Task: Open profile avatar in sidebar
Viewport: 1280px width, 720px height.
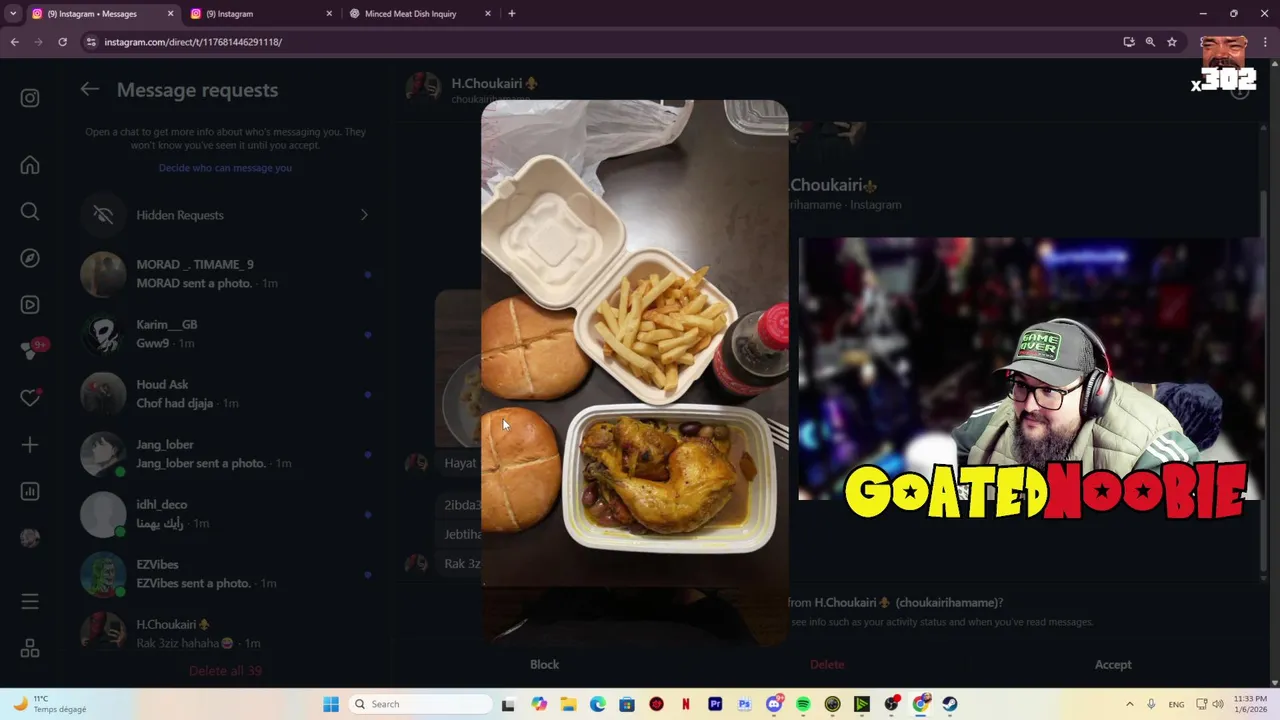Action: click(x=30, y=538)
